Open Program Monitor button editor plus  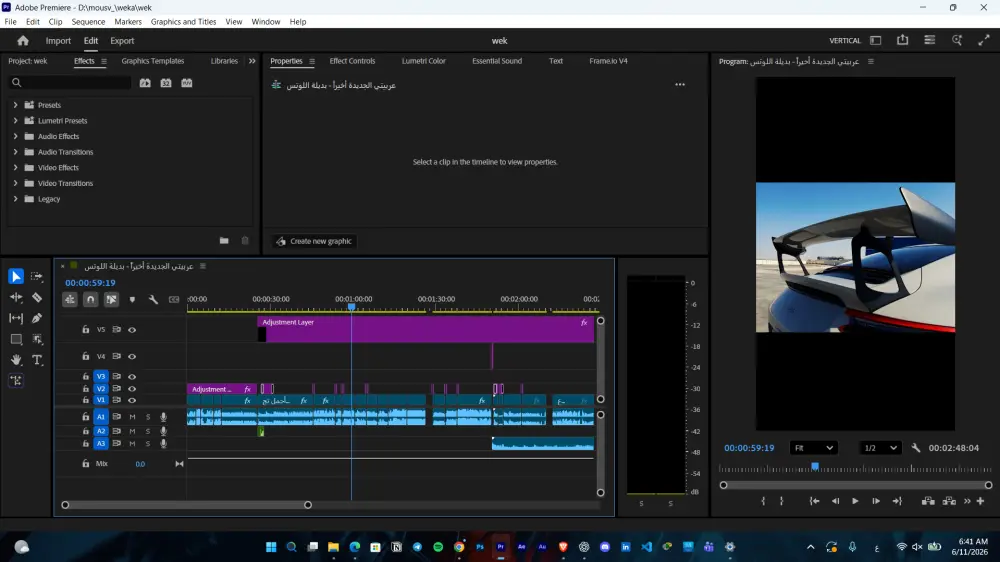click(981, 501)
